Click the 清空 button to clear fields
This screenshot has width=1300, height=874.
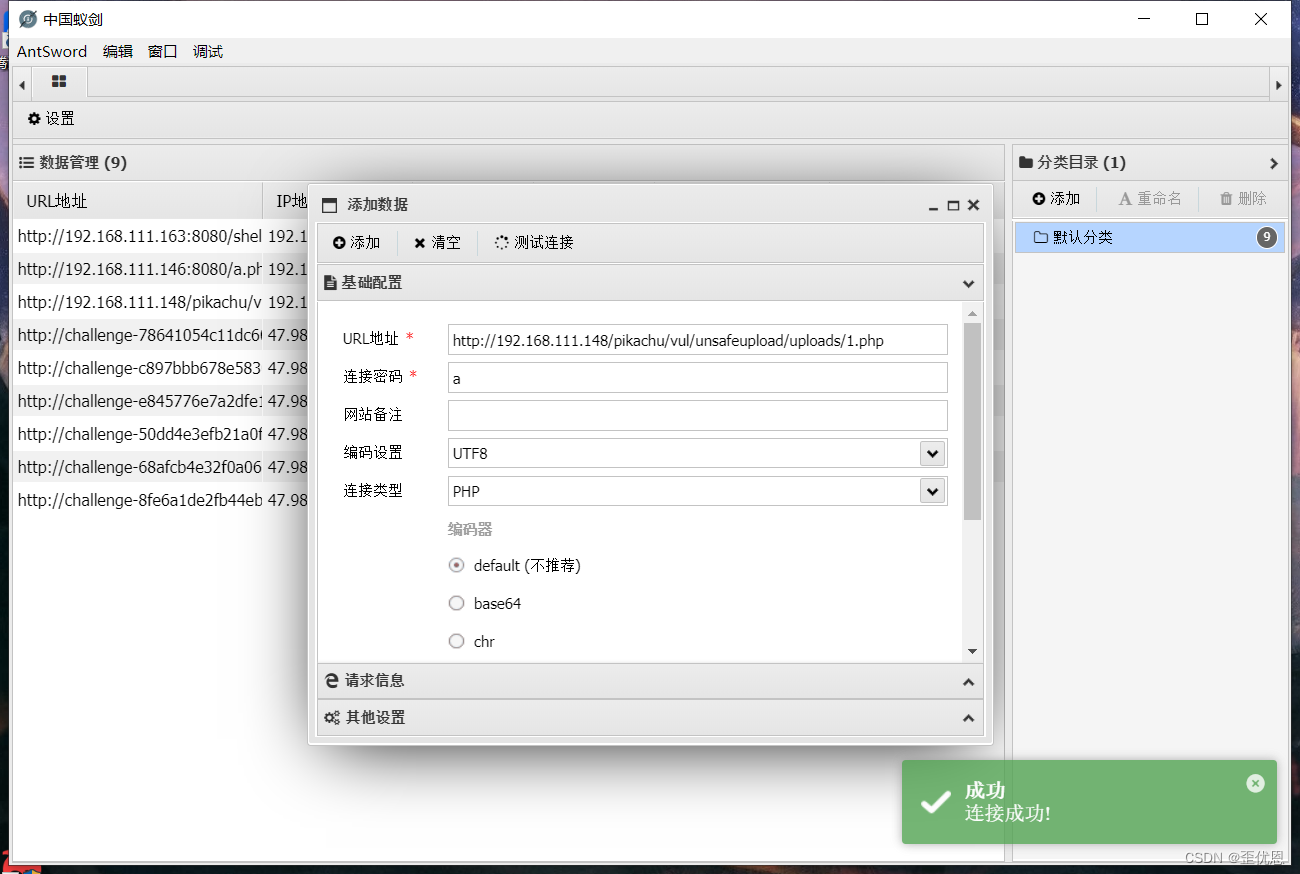pyautogui.click(x=437, y=242)
